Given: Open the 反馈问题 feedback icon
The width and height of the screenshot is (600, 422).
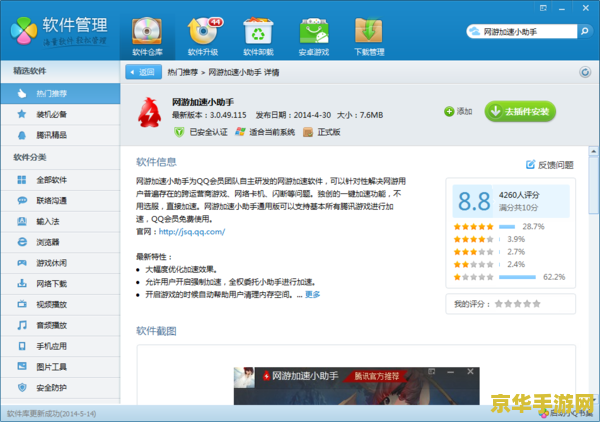Looking at the screenshot, I should [530, 165].
